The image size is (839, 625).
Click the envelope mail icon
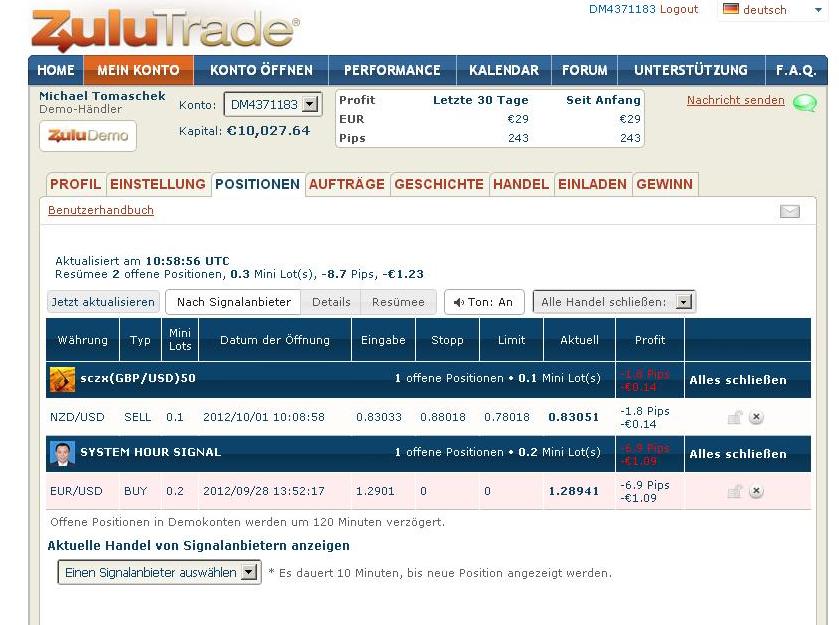(790, 211)
